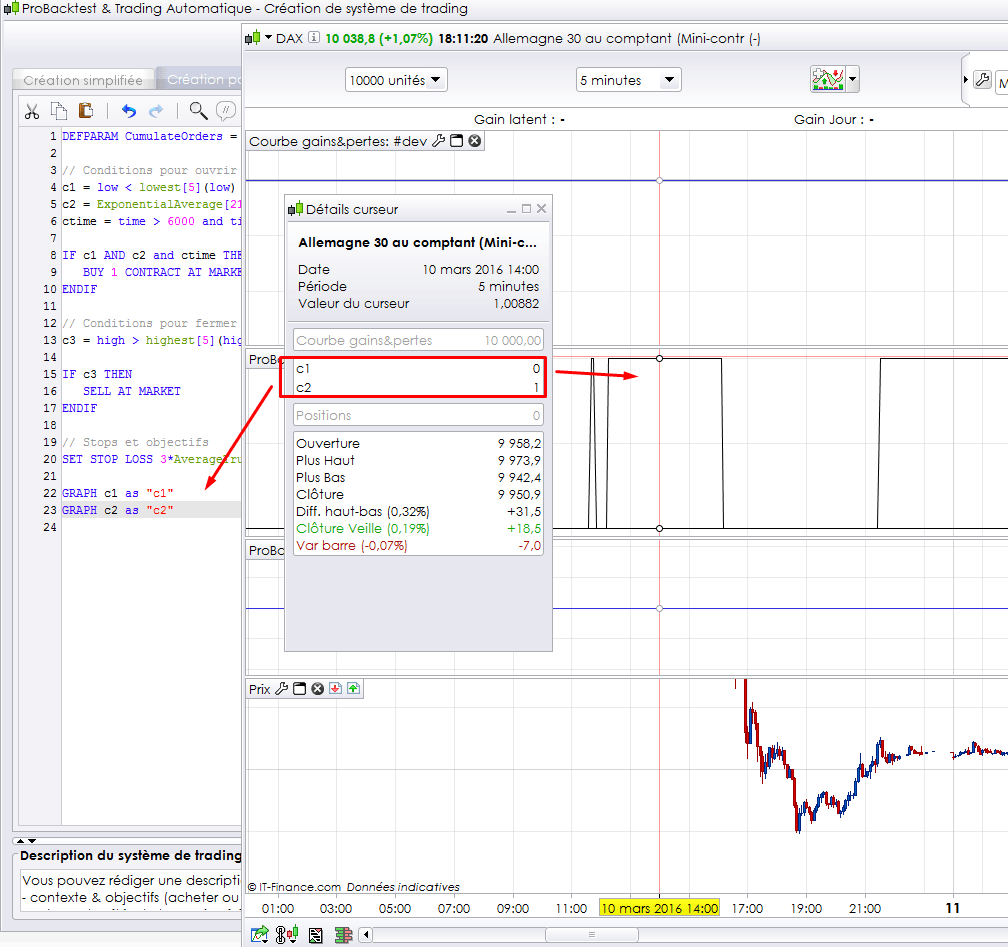The width and height of the screenshot is (1008, 947).
Task: Collapse description panel using splitter arrows
Action: (26, 841)
